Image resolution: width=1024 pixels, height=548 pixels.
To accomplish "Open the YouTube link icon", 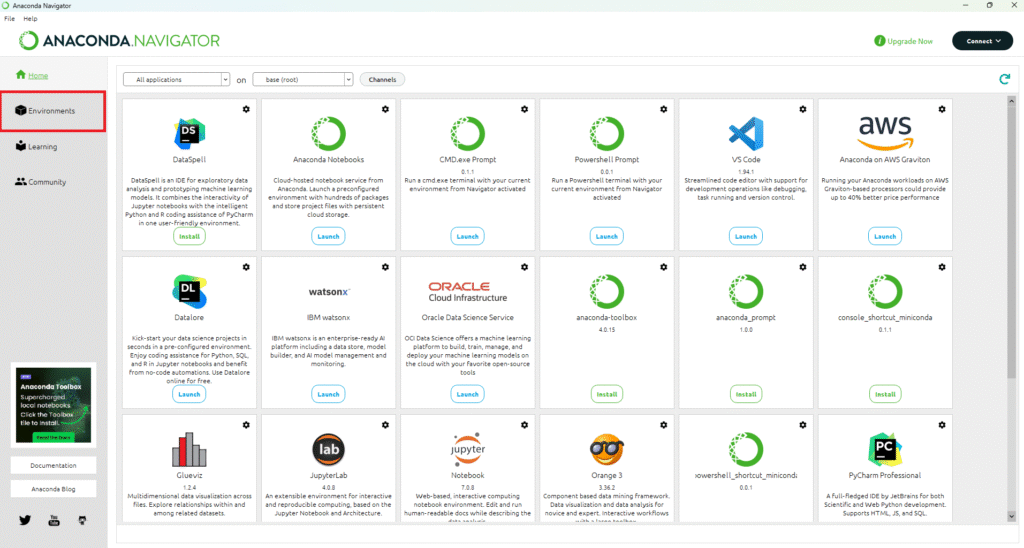I will tap(54, 520).
